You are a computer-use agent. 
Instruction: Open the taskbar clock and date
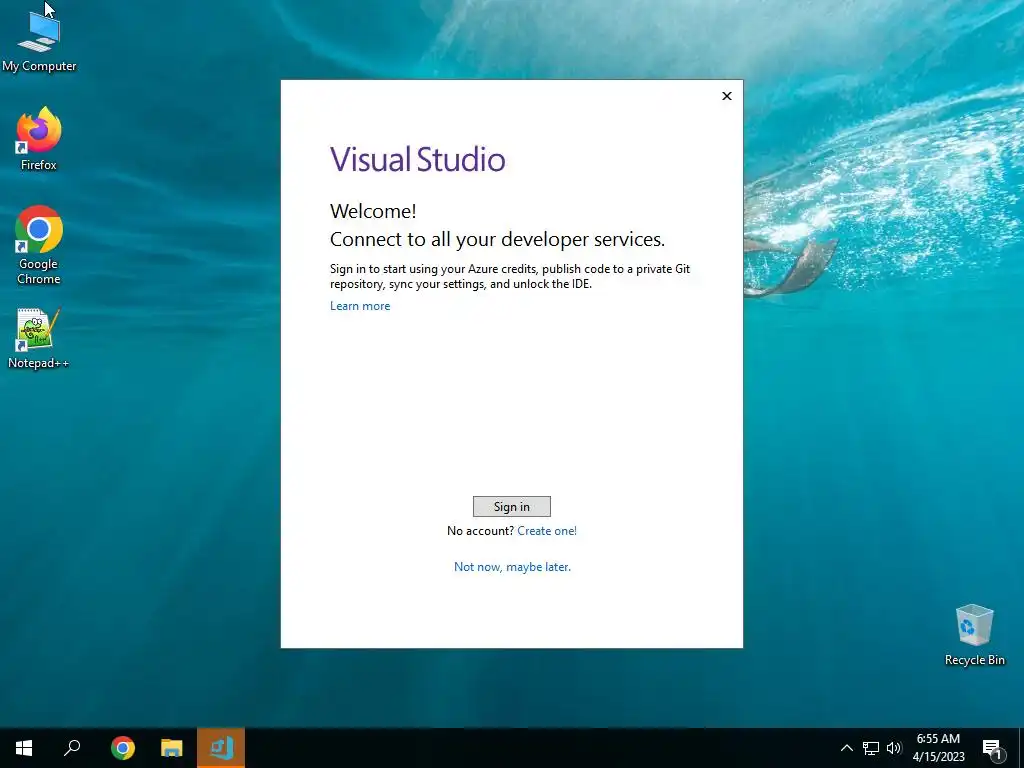[x=938, y=748]
